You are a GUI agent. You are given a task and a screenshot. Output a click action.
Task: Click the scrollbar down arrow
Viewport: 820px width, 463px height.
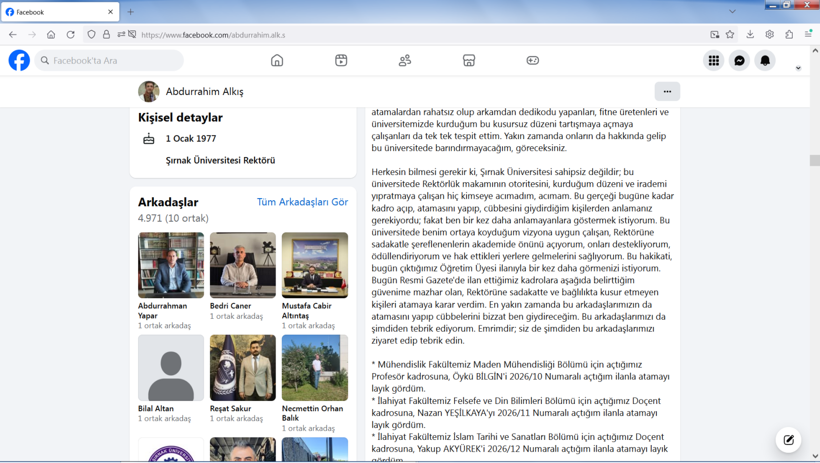[815, 456]
